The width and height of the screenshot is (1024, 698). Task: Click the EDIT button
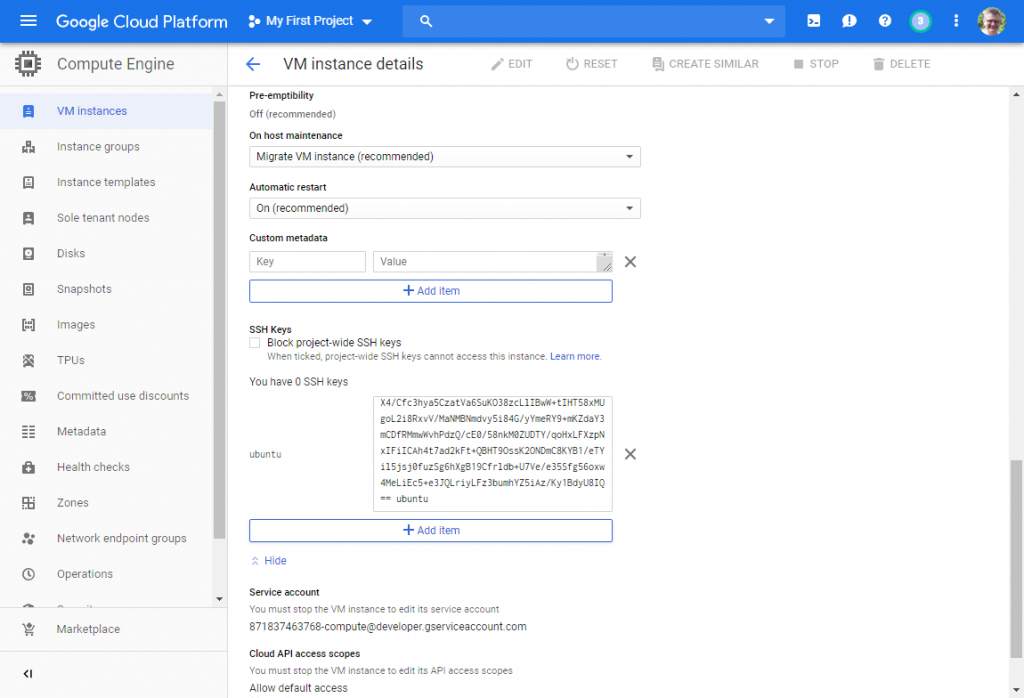click(511, 64)
